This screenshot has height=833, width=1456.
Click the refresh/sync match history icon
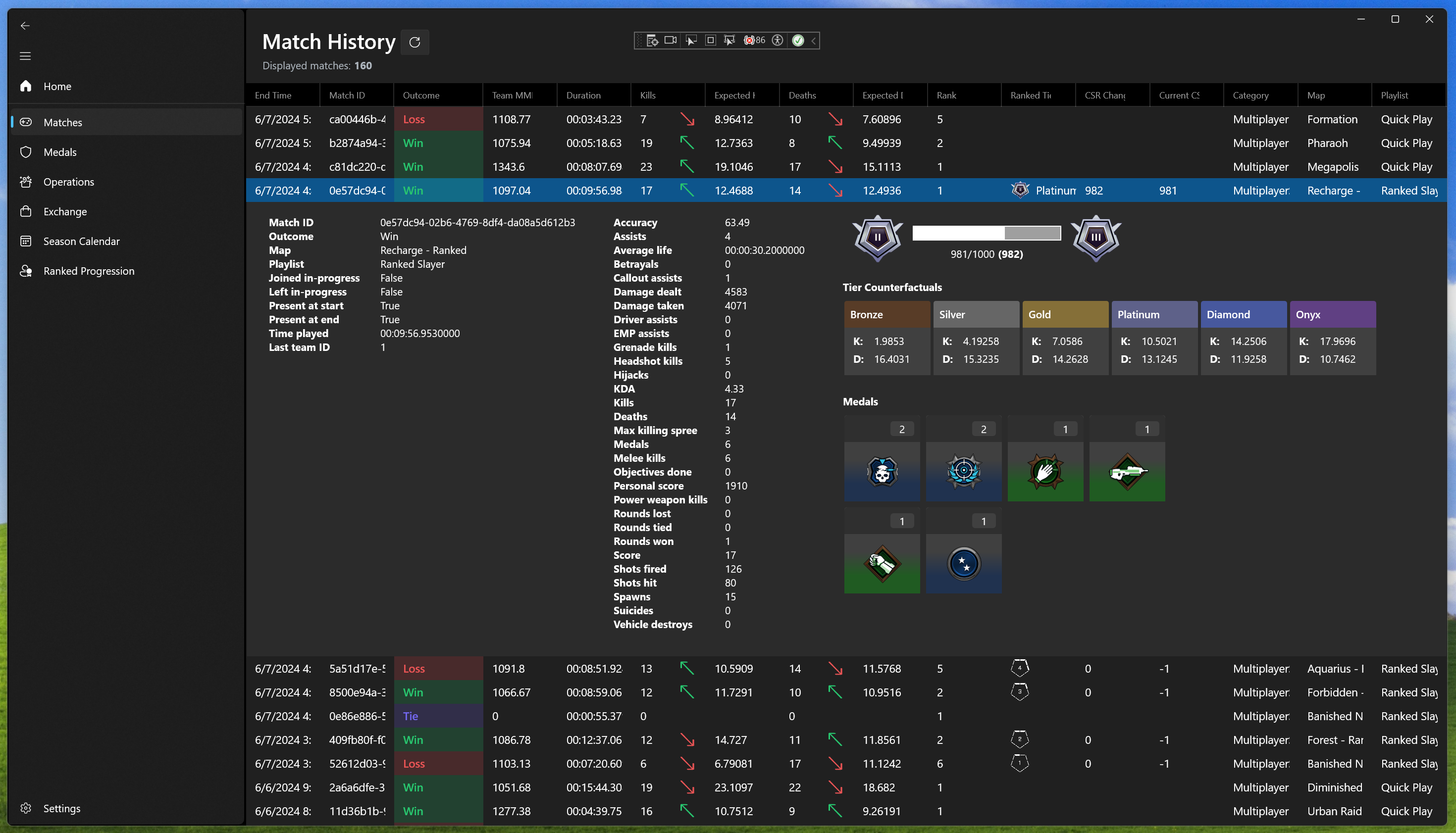414,42
